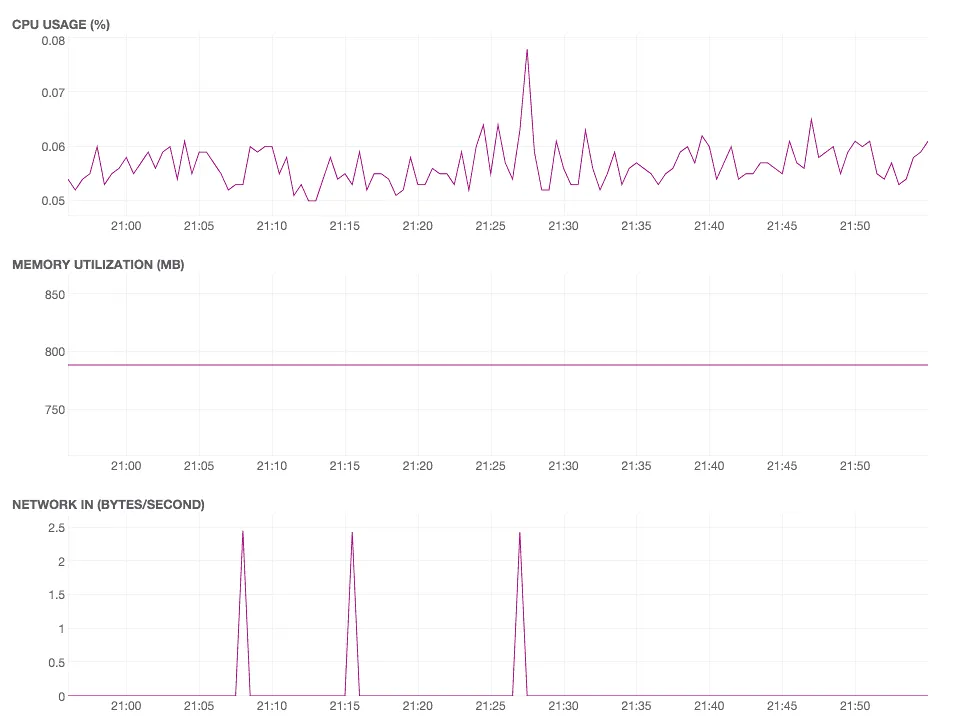Screen dimensions: 953x726
Task: Click 21:45 time label under memory chart
Action: (782, 466)
